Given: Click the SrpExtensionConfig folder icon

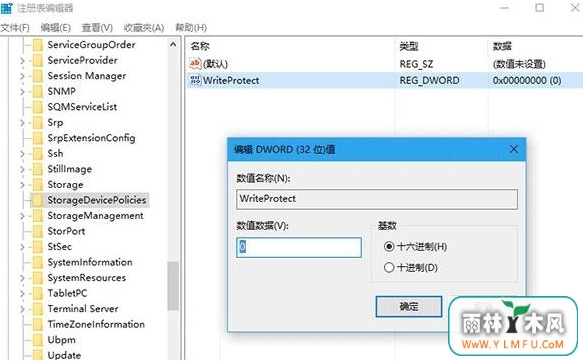Looking at the screenshot, I should (x=38, y=138).
